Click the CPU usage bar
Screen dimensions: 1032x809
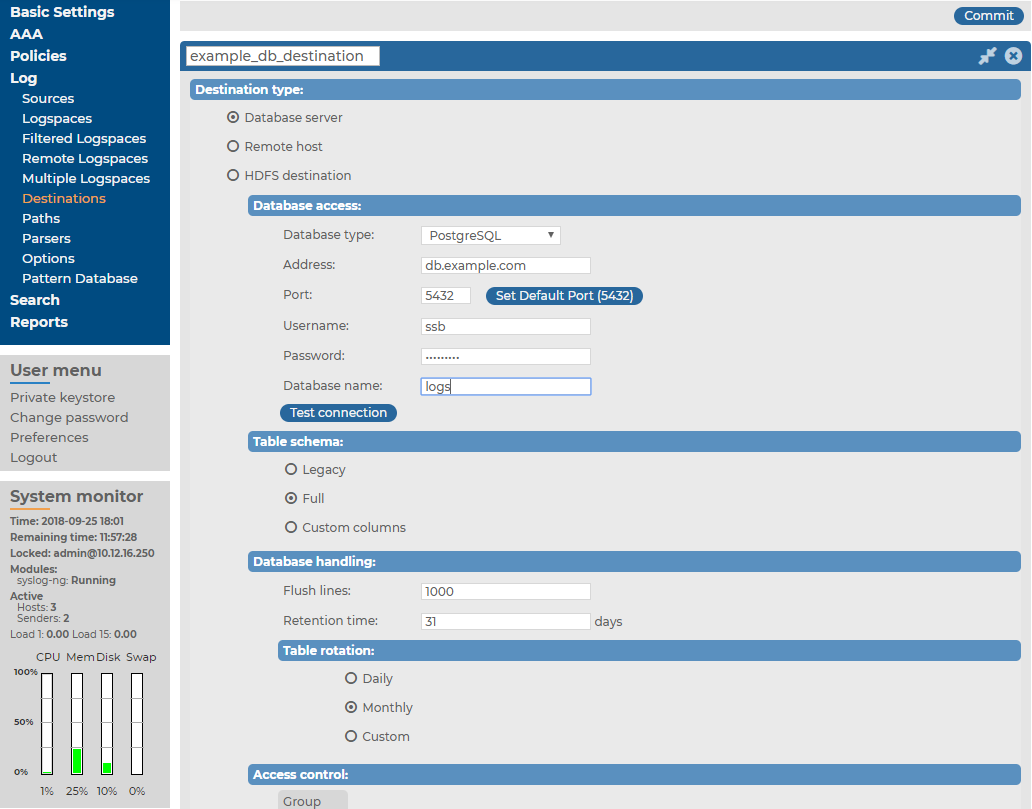(47, 723)
